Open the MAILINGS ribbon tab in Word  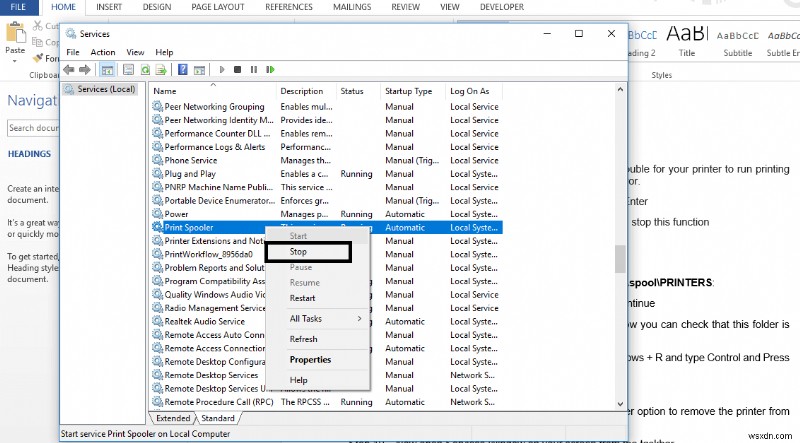pyautogui.click(x=352, y=7)
